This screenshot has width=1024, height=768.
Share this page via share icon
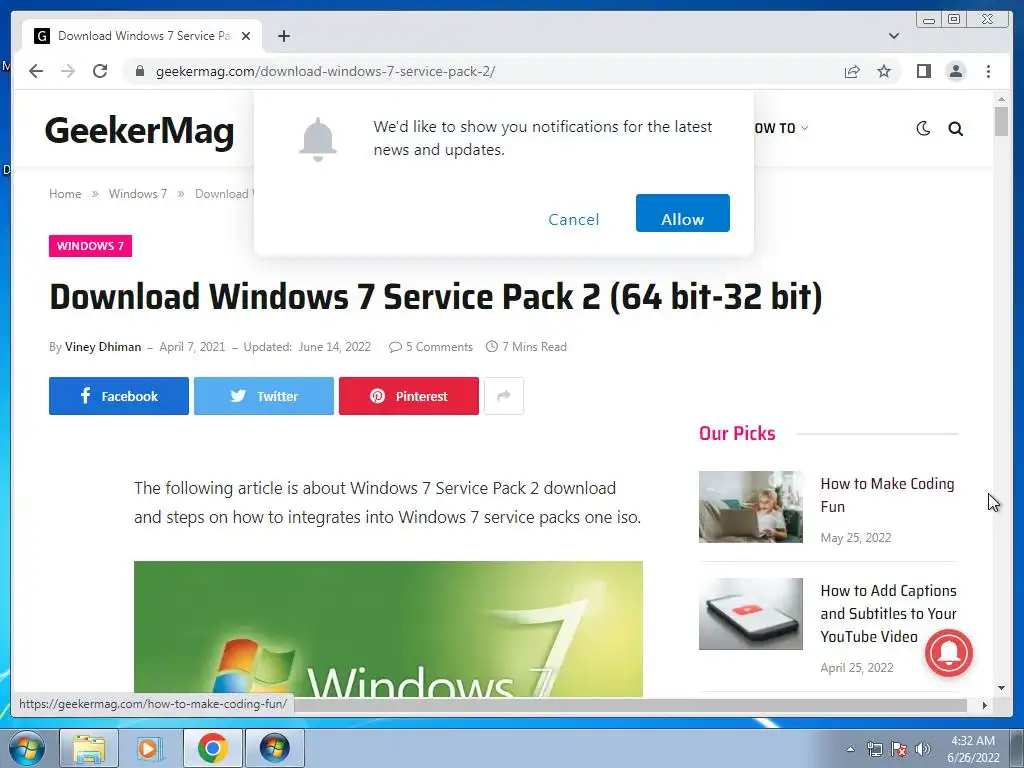click(852, 71)
